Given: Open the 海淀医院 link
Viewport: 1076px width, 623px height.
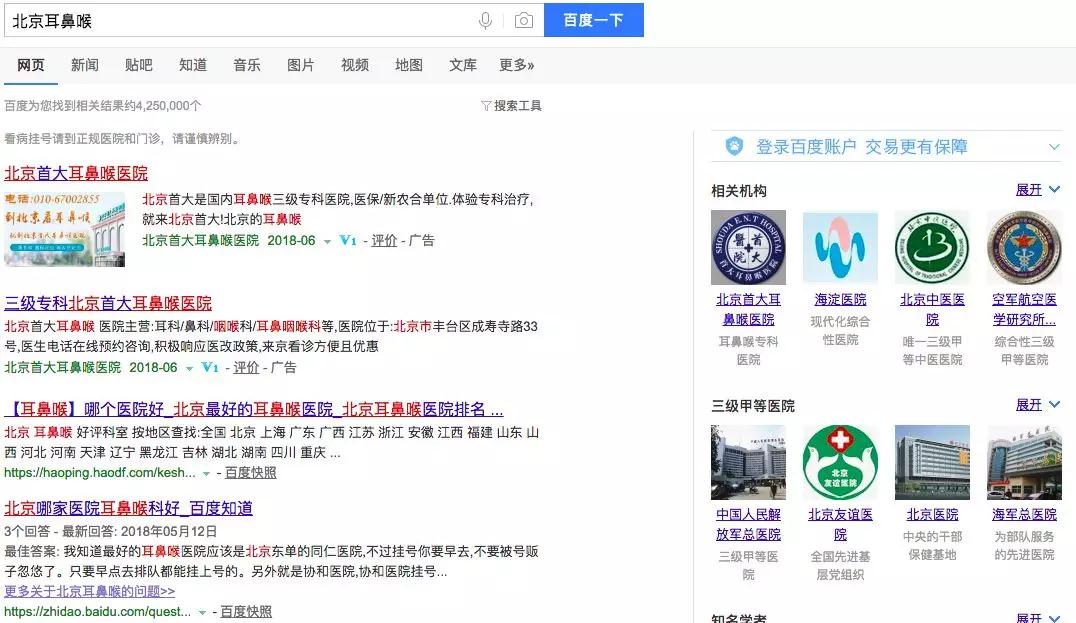Looking at the screenshot, I should click(841, 300).
